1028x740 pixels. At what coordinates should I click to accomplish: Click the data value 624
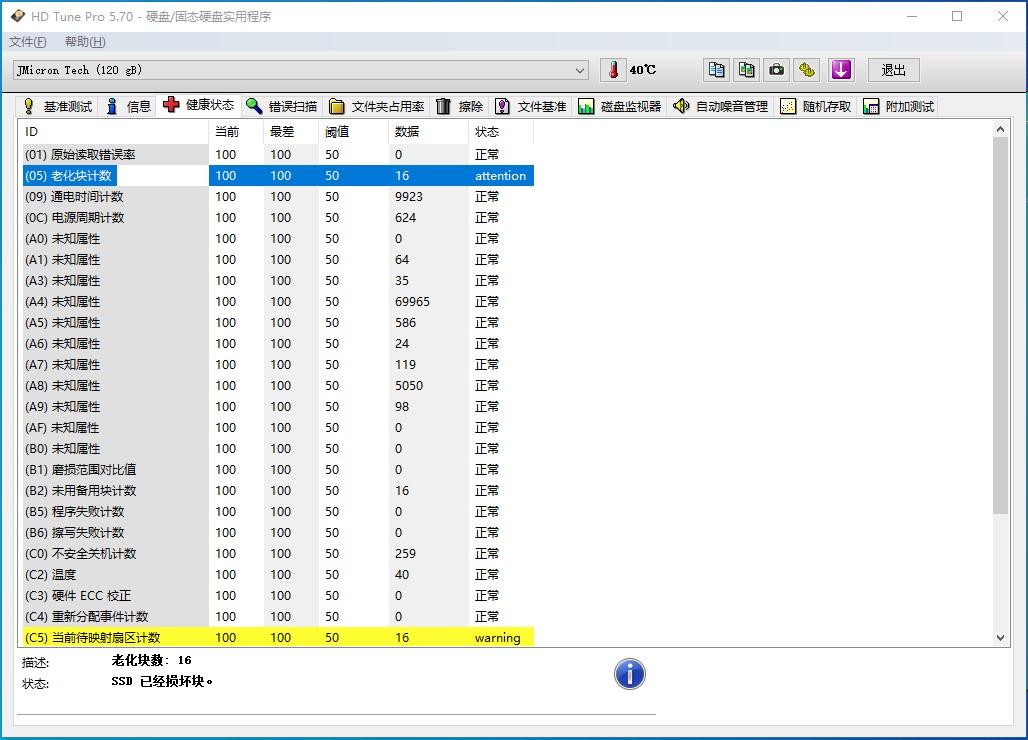405,218
